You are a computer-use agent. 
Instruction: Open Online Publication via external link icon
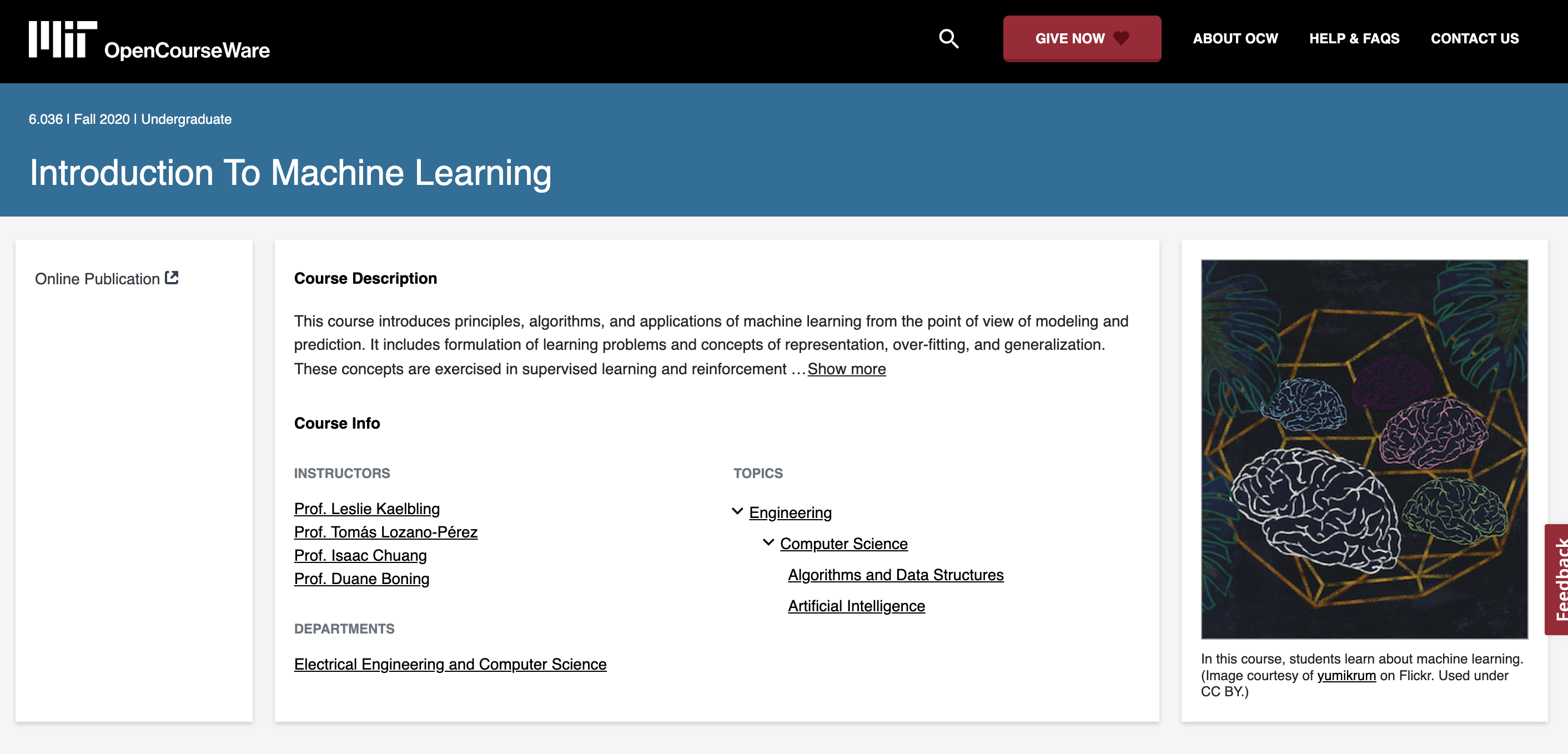tap(172, 277)
